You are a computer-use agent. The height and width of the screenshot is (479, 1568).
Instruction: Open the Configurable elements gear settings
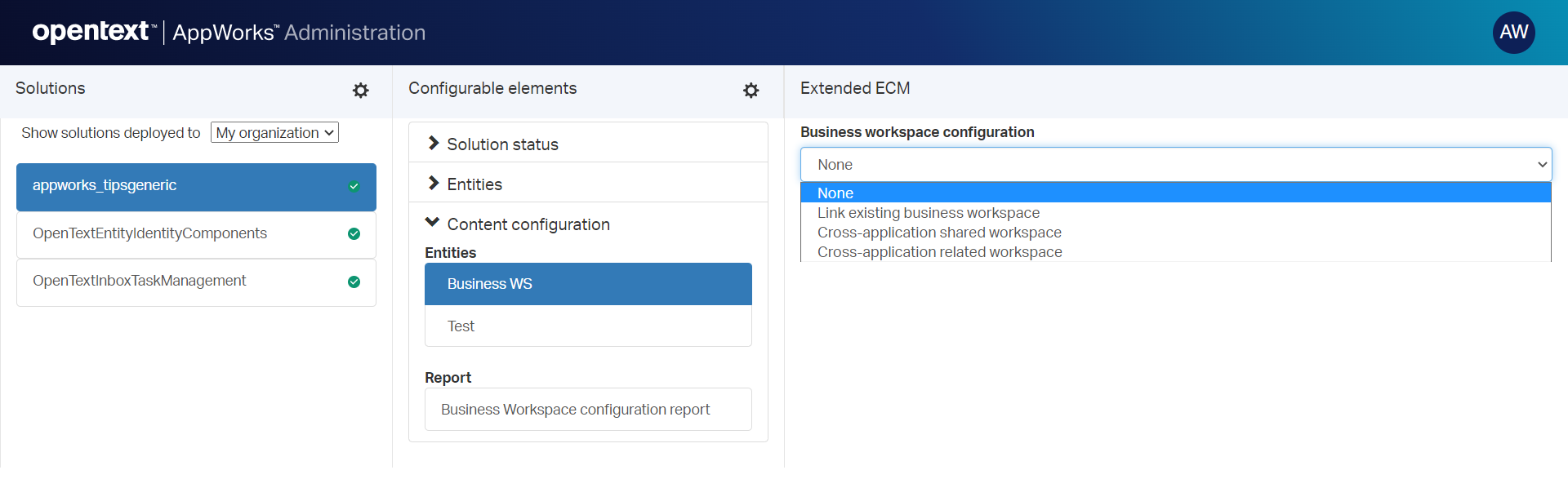coord(751,91)
